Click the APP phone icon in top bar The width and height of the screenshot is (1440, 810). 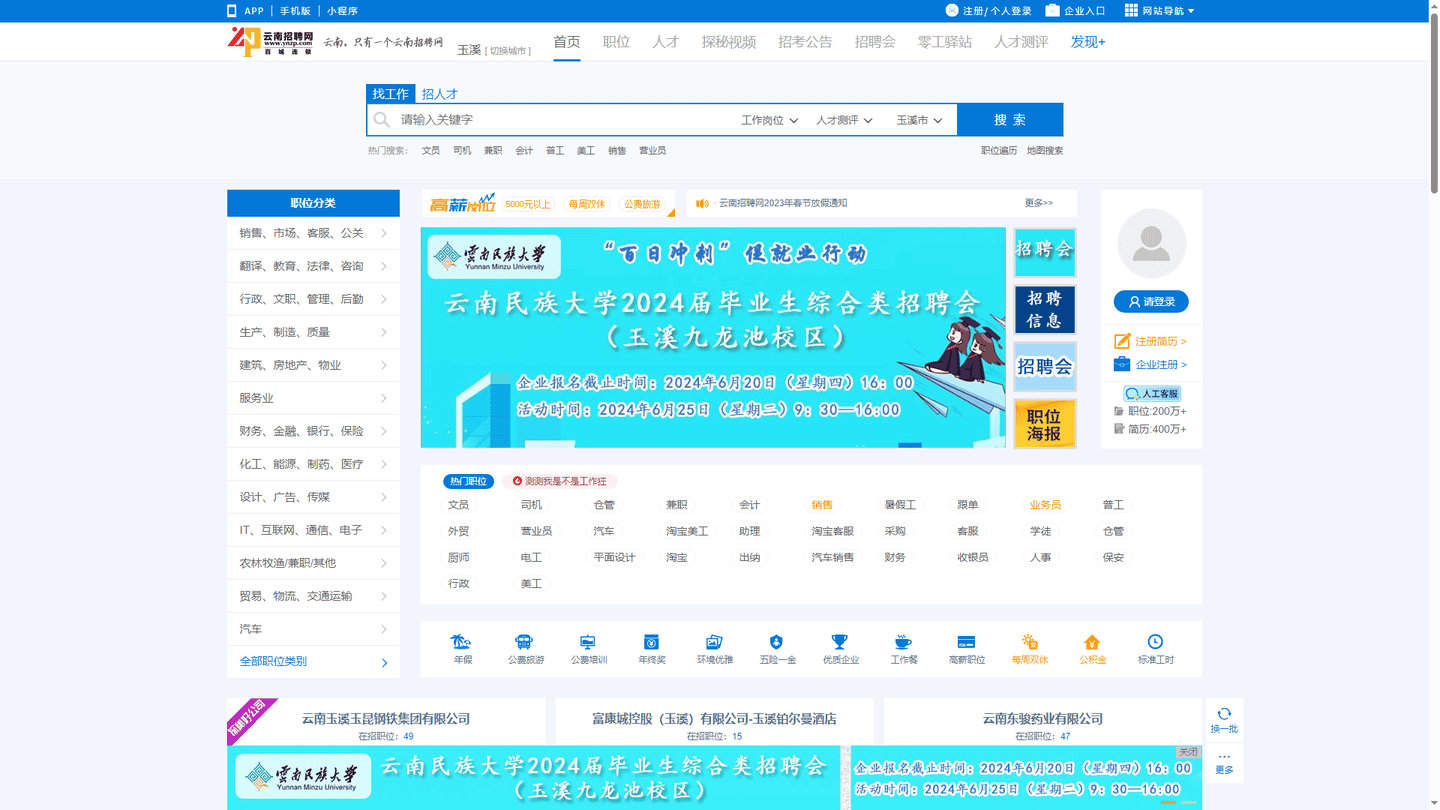pos(232,11)
